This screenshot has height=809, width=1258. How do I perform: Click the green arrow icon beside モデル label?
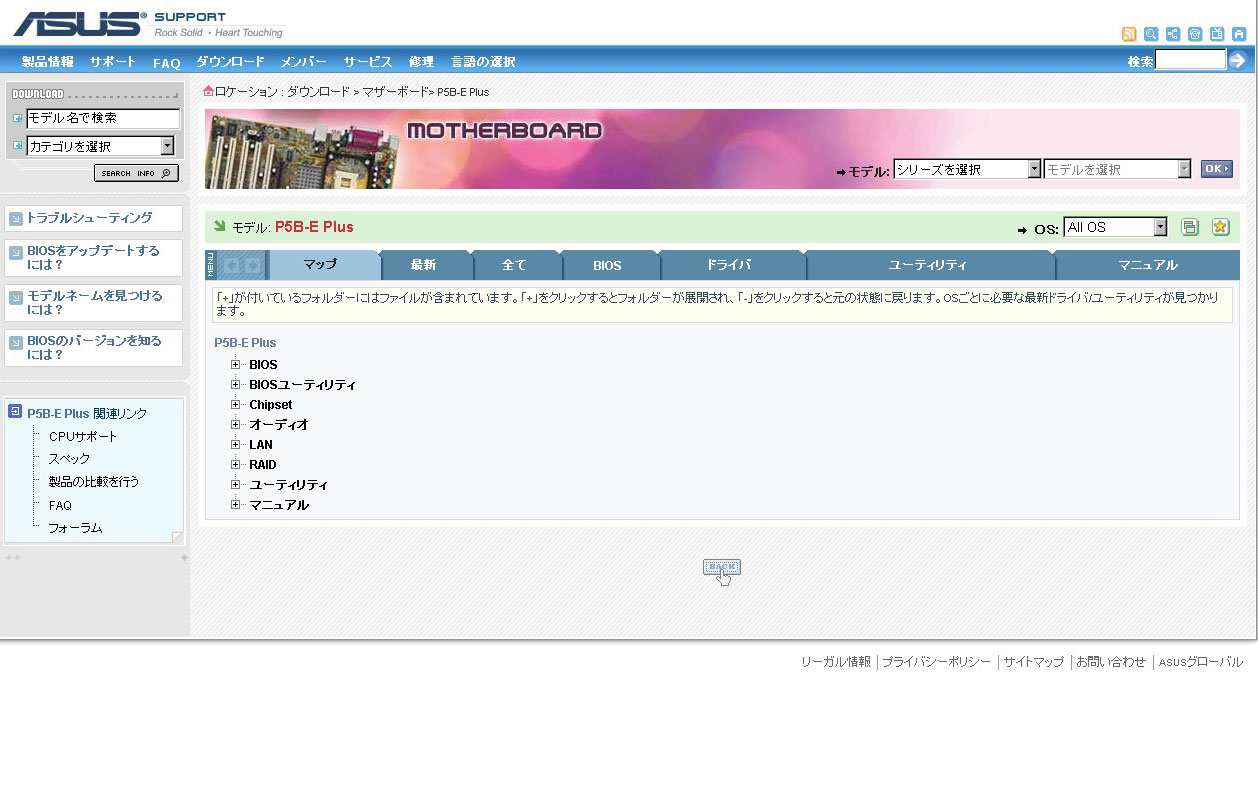pyautogui.click(x=220, y=226)
